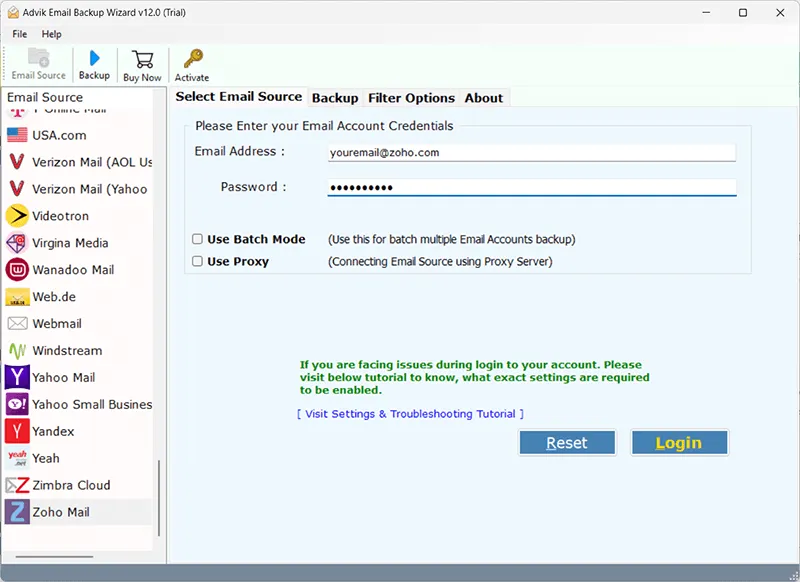Click the app icon in title bar
The image size is (800, 582).
click(13, 13)
